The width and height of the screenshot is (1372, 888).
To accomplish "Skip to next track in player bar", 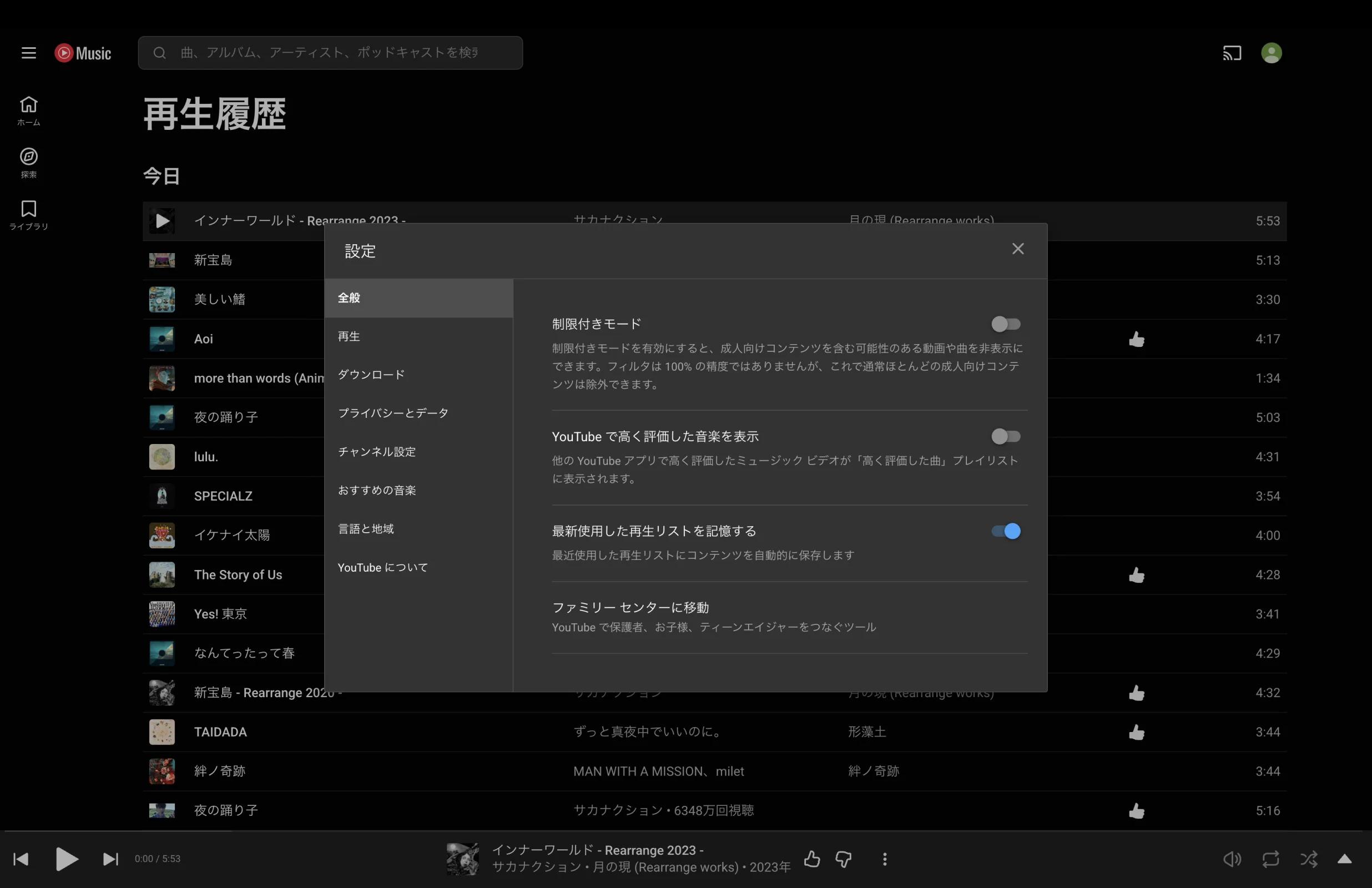I will 110,859.
